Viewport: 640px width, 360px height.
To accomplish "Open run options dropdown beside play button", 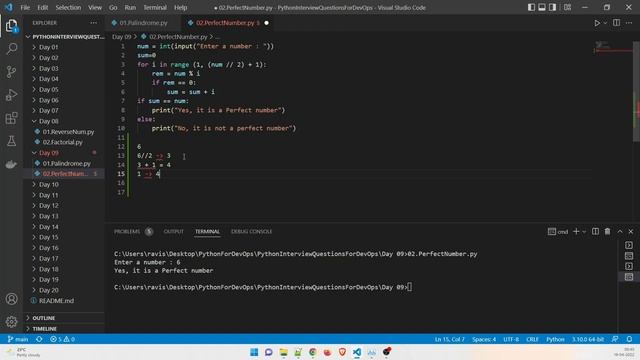I will (605, 23).
